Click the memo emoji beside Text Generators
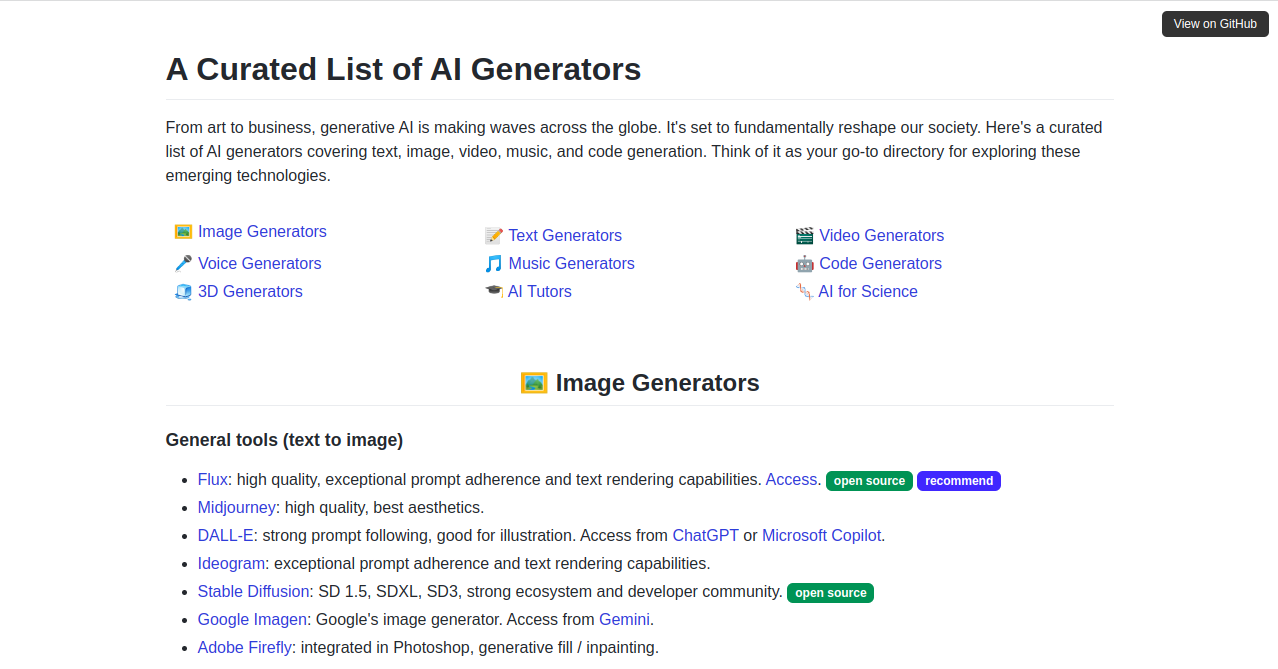 tap(493, 236)
